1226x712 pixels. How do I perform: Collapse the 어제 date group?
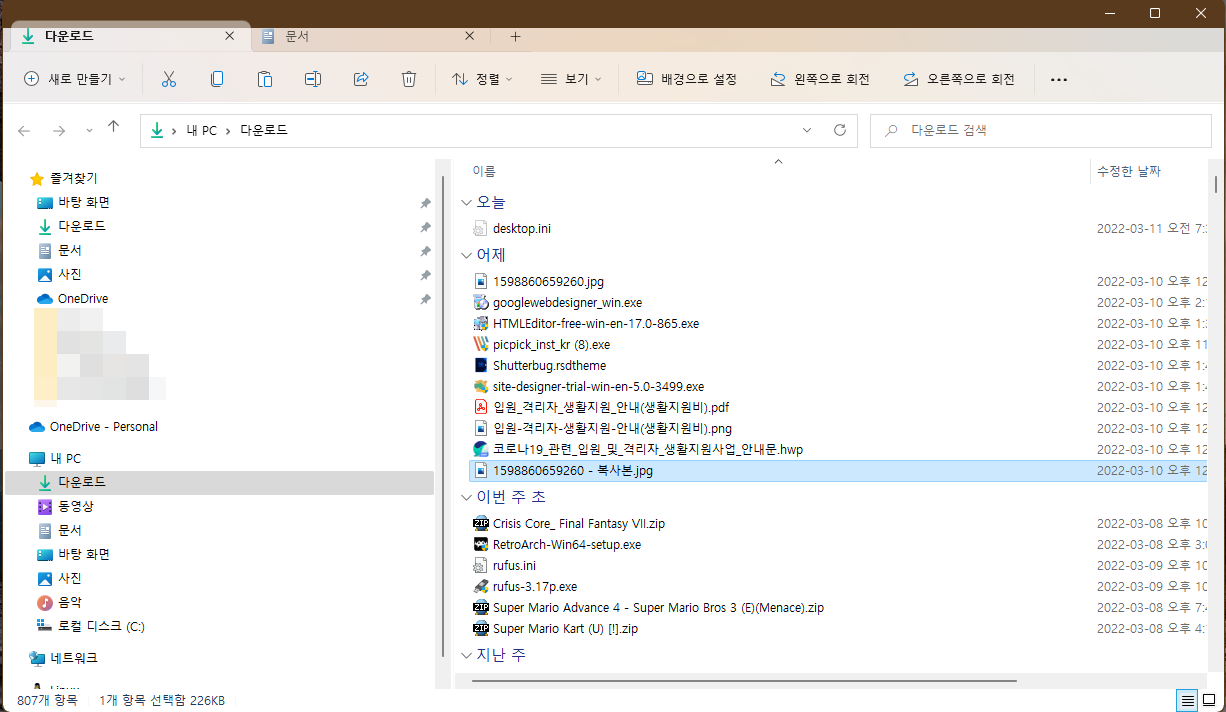(466, 255)
